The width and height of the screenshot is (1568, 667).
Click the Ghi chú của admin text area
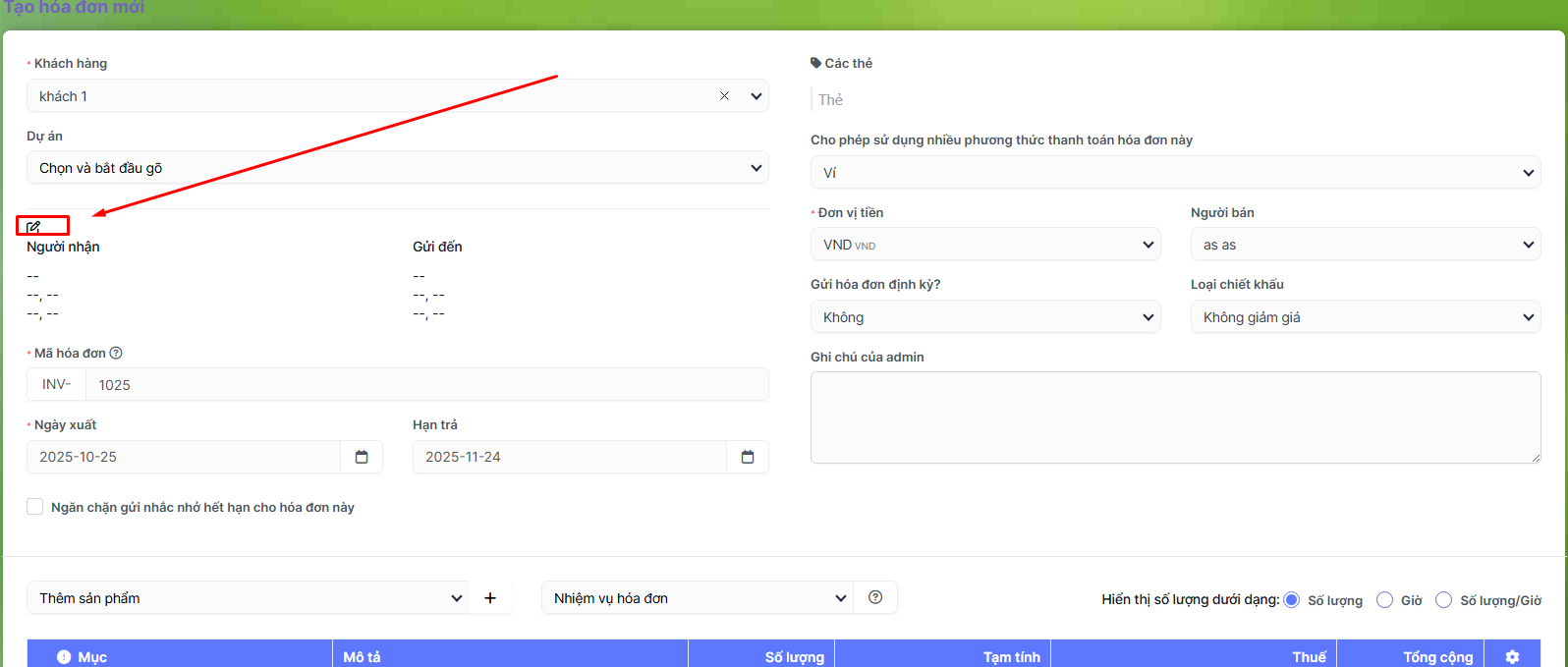click(1175, 417)
